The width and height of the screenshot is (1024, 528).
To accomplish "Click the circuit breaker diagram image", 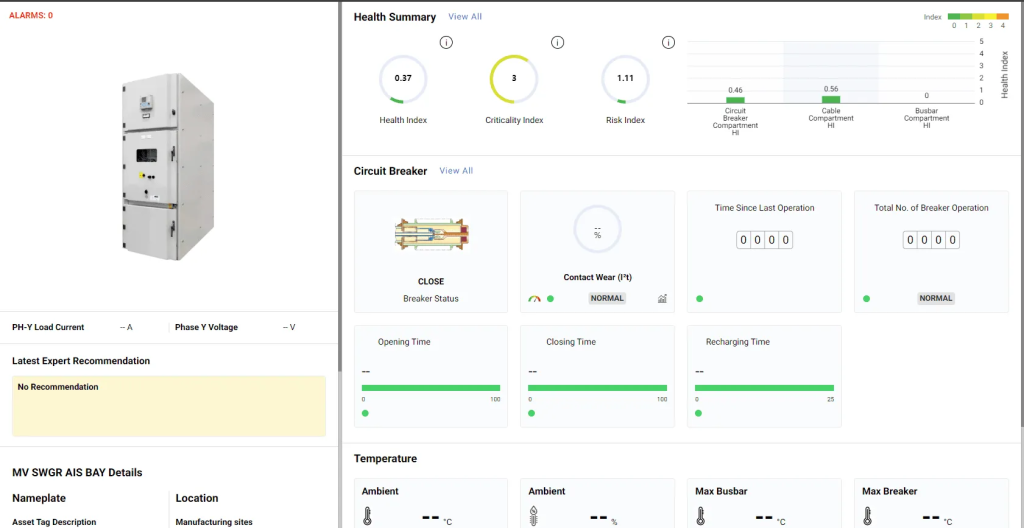I will (x=431, y=234).
